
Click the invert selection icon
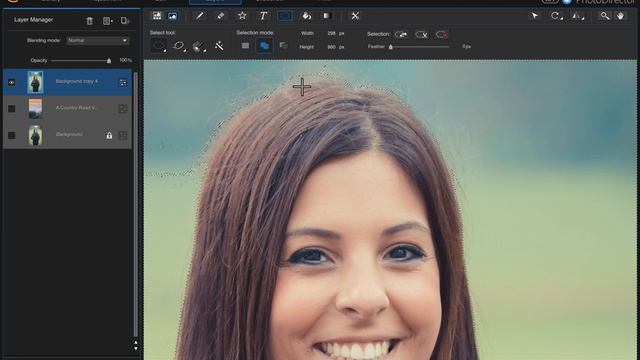point(401,34)
